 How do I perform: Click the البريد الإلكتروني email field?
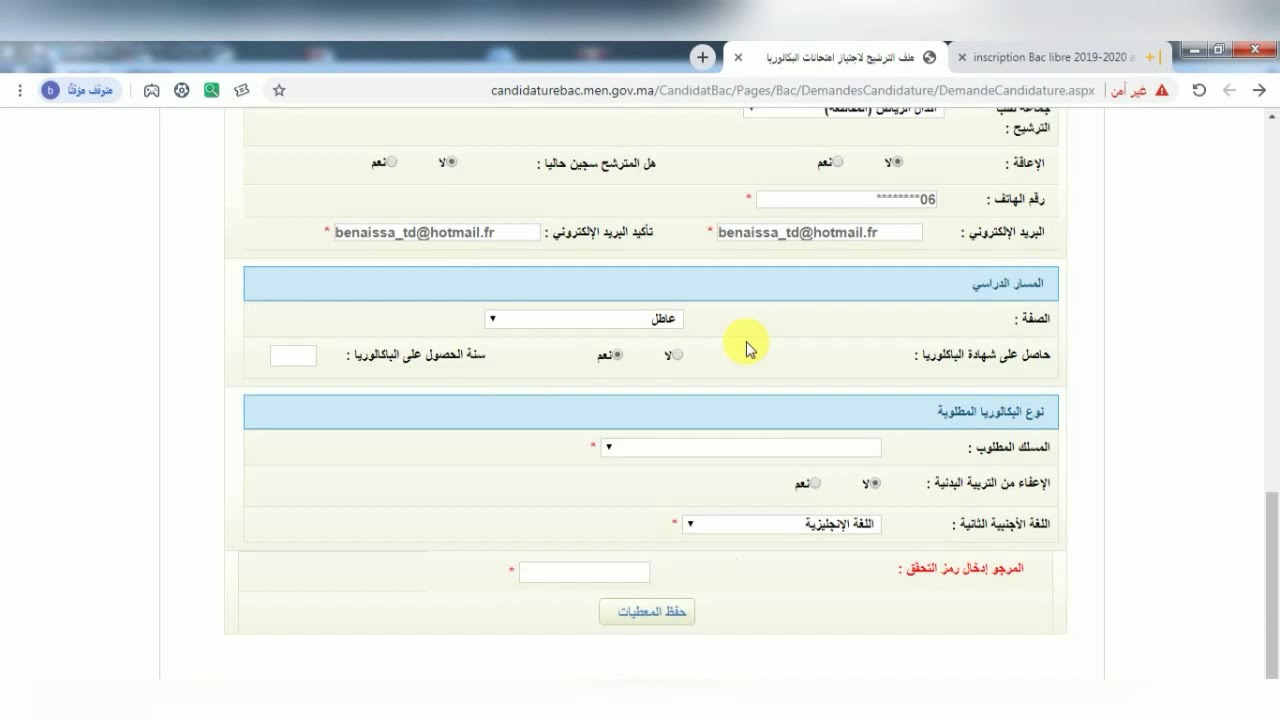click(x=820, y=232)
